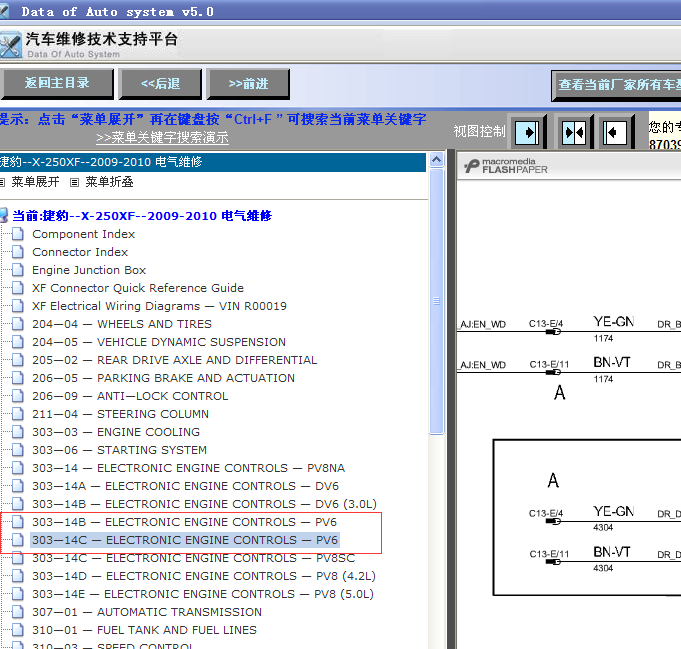The height and width of the screenshot is (649, 681).
Task: Click the <<后退 back button
Action: (x=160, y=83)
